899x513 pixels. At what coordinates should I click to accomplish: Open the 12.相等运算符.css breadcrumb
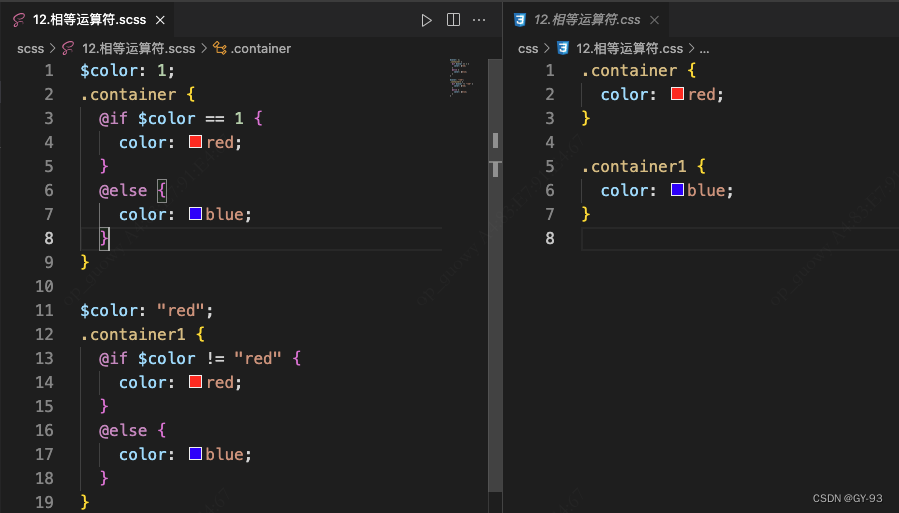pos(630,49)
